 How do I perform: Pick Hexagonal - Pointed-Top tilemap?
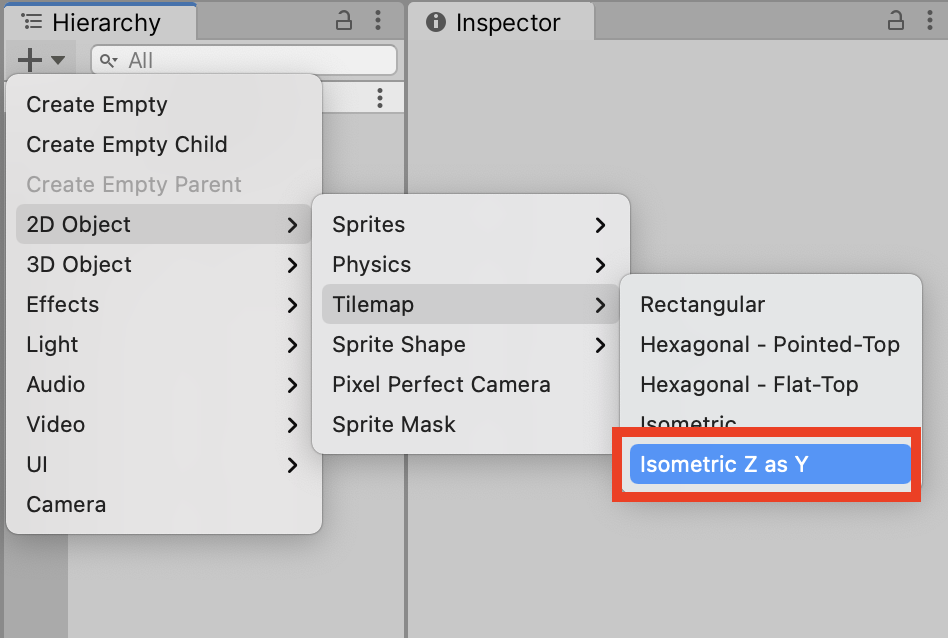pos(770,344)
